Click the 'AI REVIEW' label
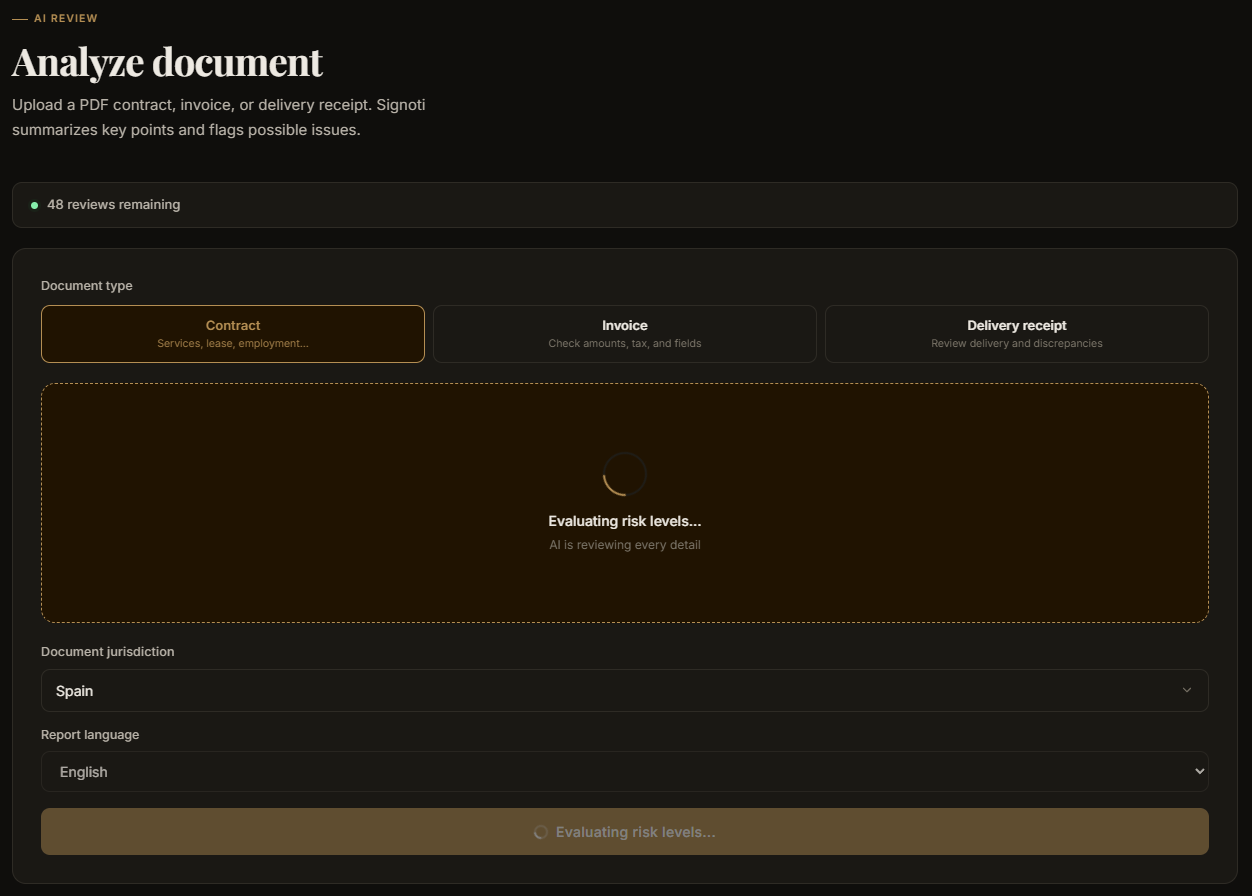This screenshot has height=896, width=1252. pyautogui.click(x=66, y=18)
